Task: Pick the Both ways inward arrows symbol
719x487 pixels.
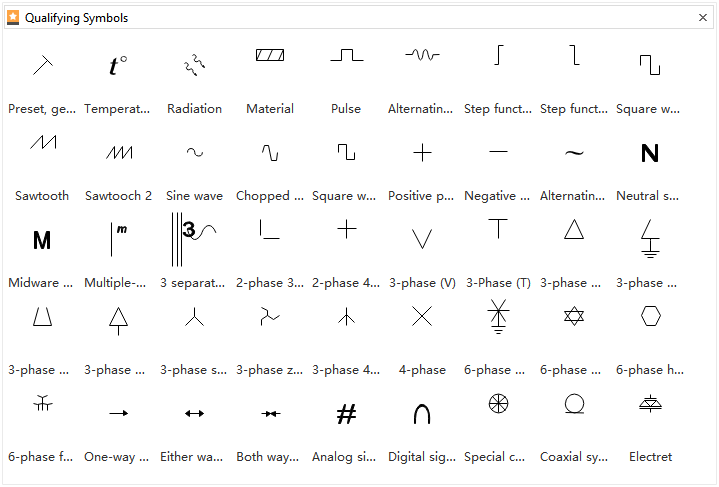Action: [271, 414]
